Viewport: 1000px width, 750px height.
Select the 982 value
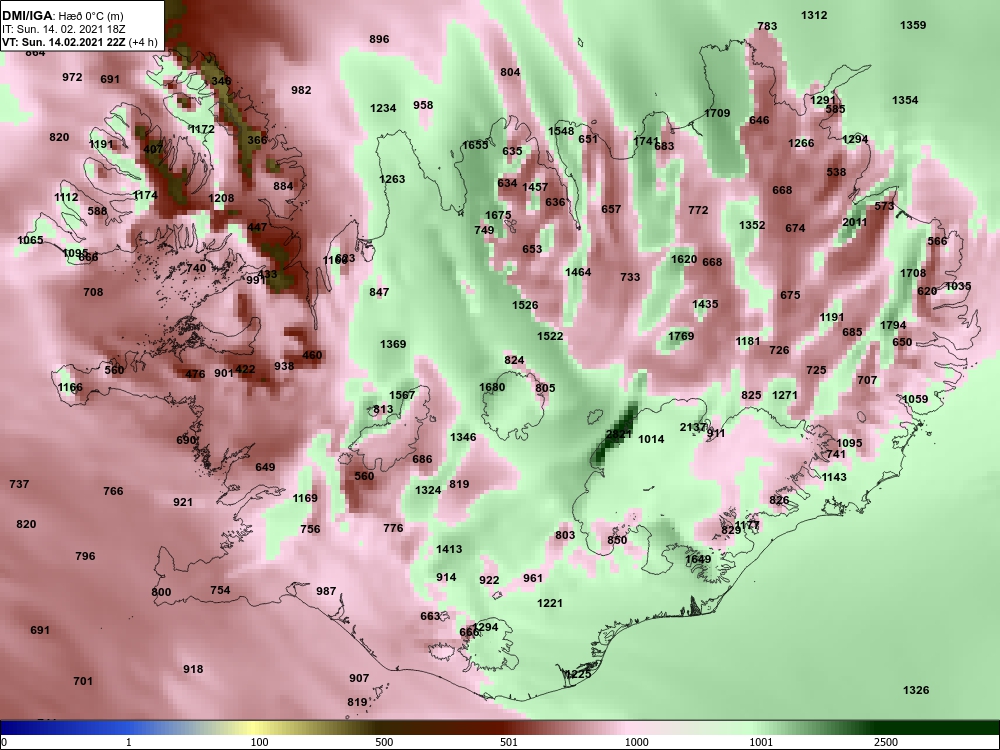click(301, 90)
